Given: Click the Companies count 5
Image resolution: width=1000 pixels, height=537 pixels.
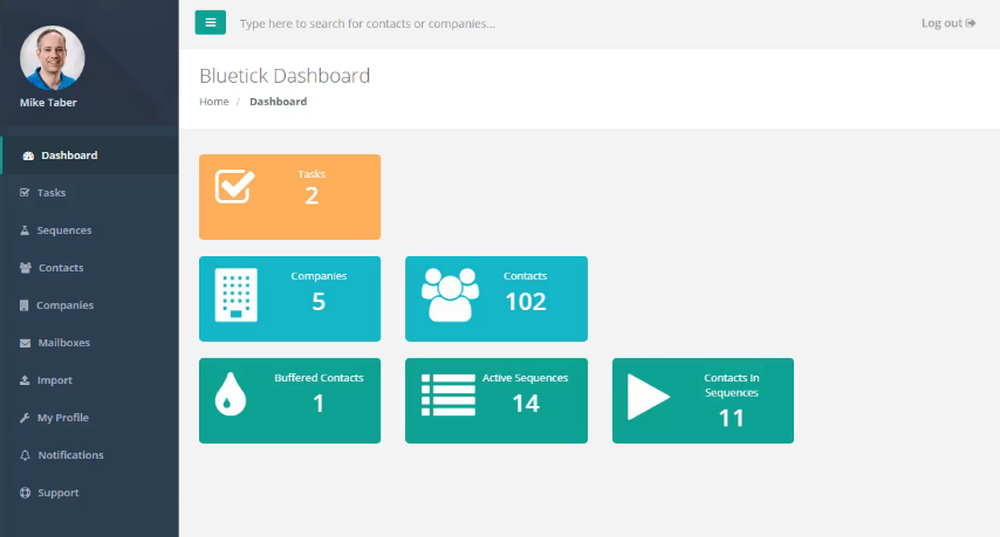Looking at the screenshot, I should tap(318, 302).
